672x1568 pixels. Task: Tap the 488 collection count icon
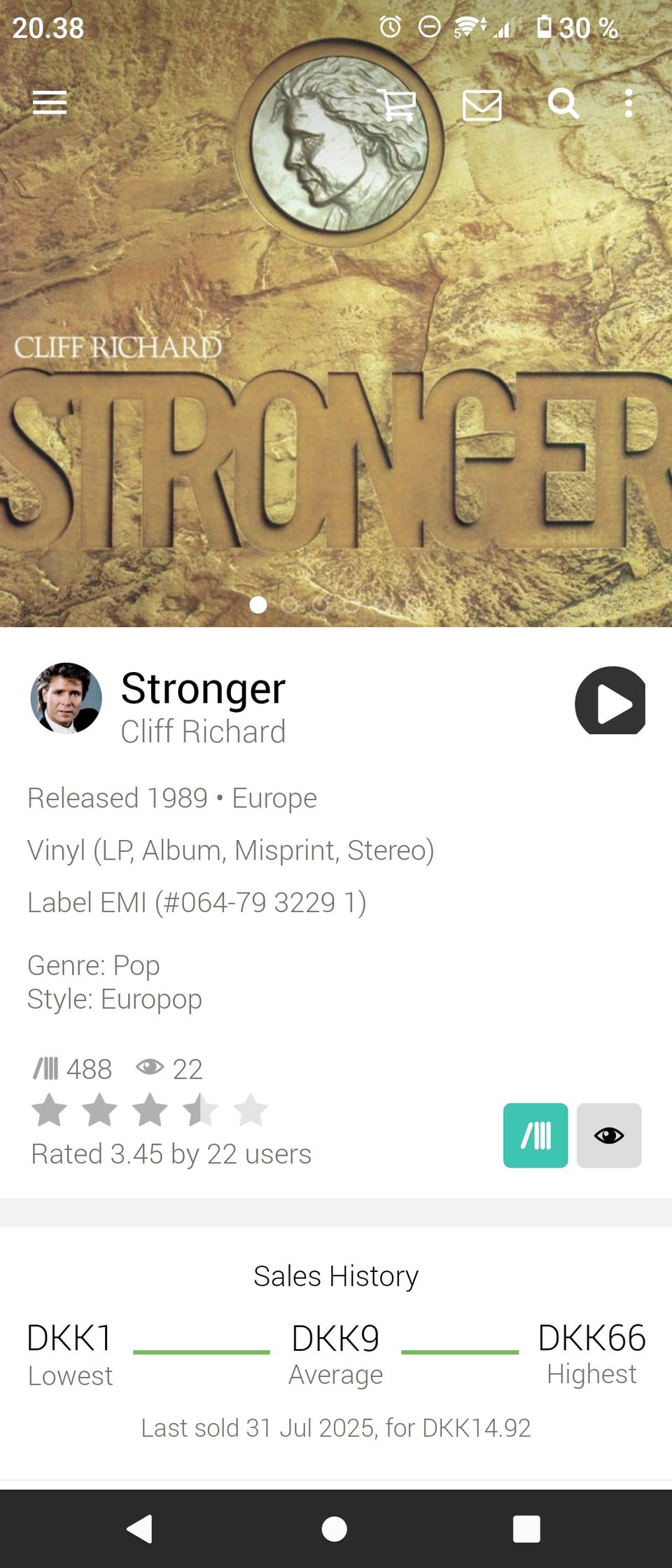[x=46, y=1069]
